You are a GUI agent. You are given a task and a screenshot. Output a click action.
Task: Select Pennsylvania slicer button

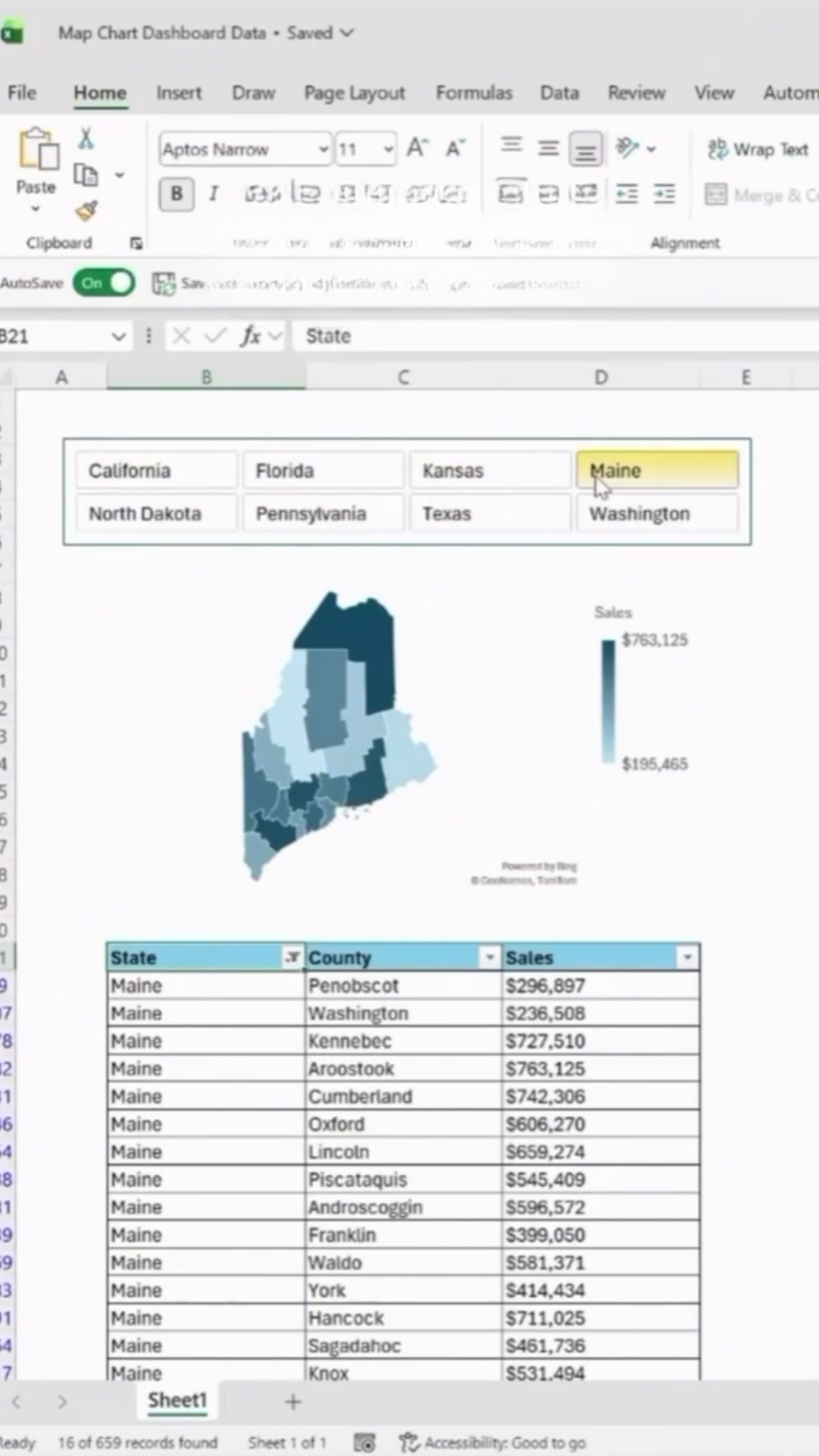click(323, 513)
